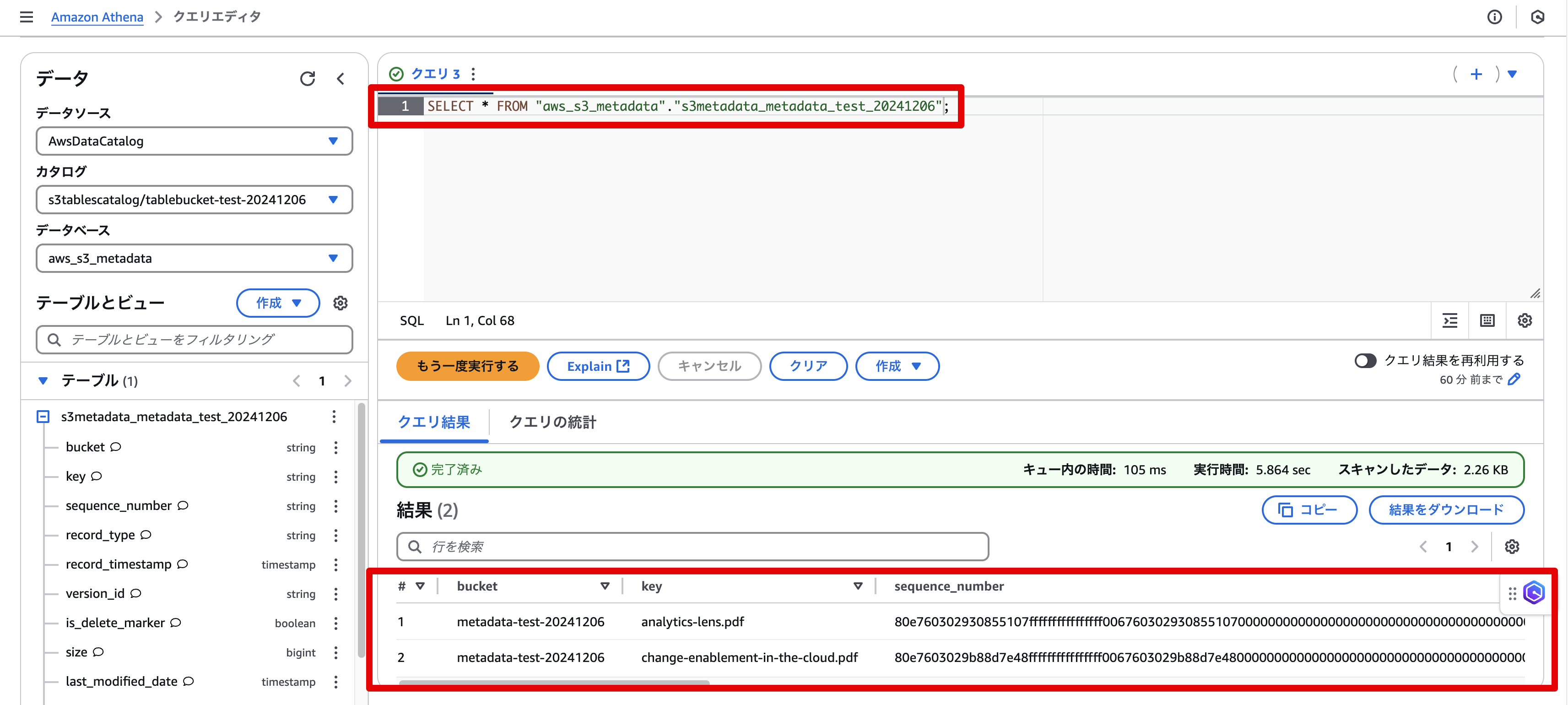The image size is (1568, 705).
Task: Open results table settings gear
Action: 1511,547
